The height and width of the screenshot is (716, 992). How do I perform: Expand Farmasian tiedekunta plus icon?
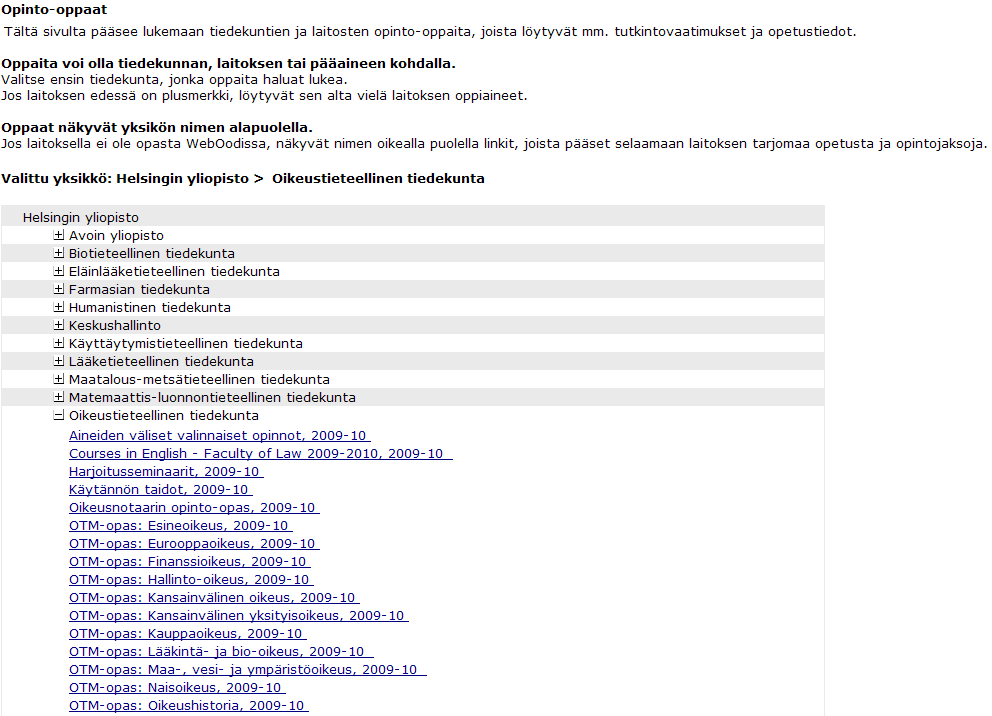pos(59,289)
